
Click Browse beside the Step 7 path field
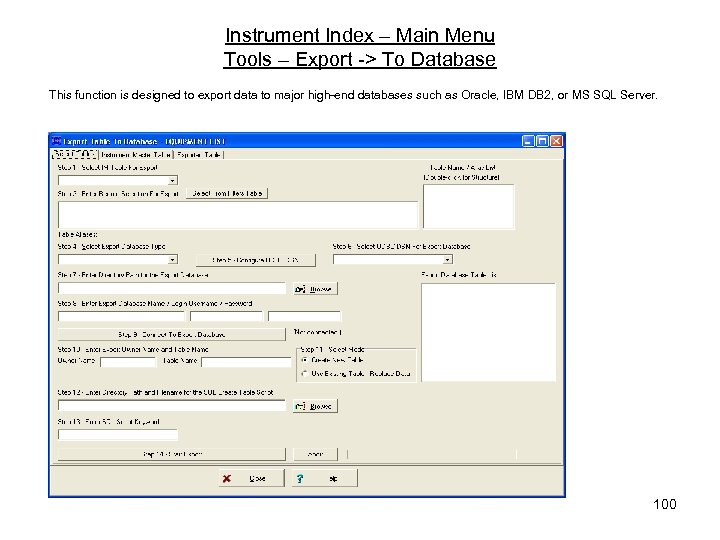pyautogui.click(x=315, y=289)
